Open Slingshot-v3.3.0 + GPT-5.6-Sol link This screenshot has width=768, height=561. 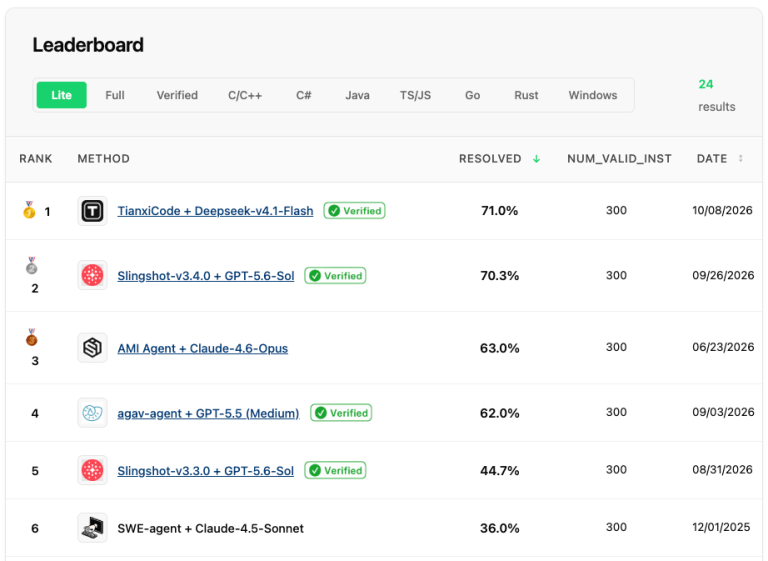205,471
